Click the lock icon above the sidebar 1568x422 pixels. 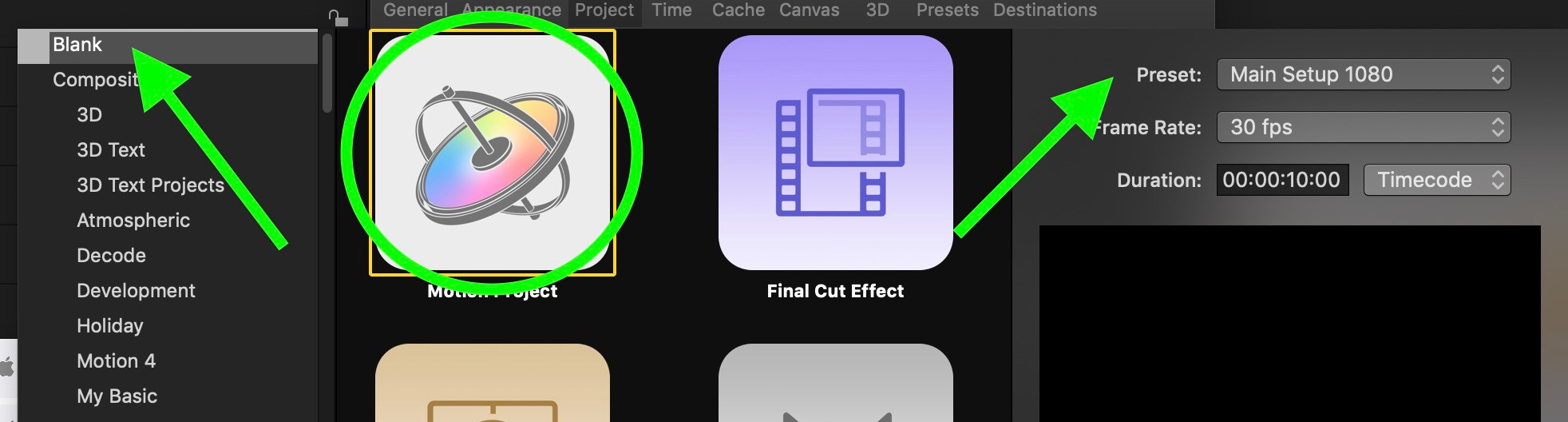(x=339, y=18)
